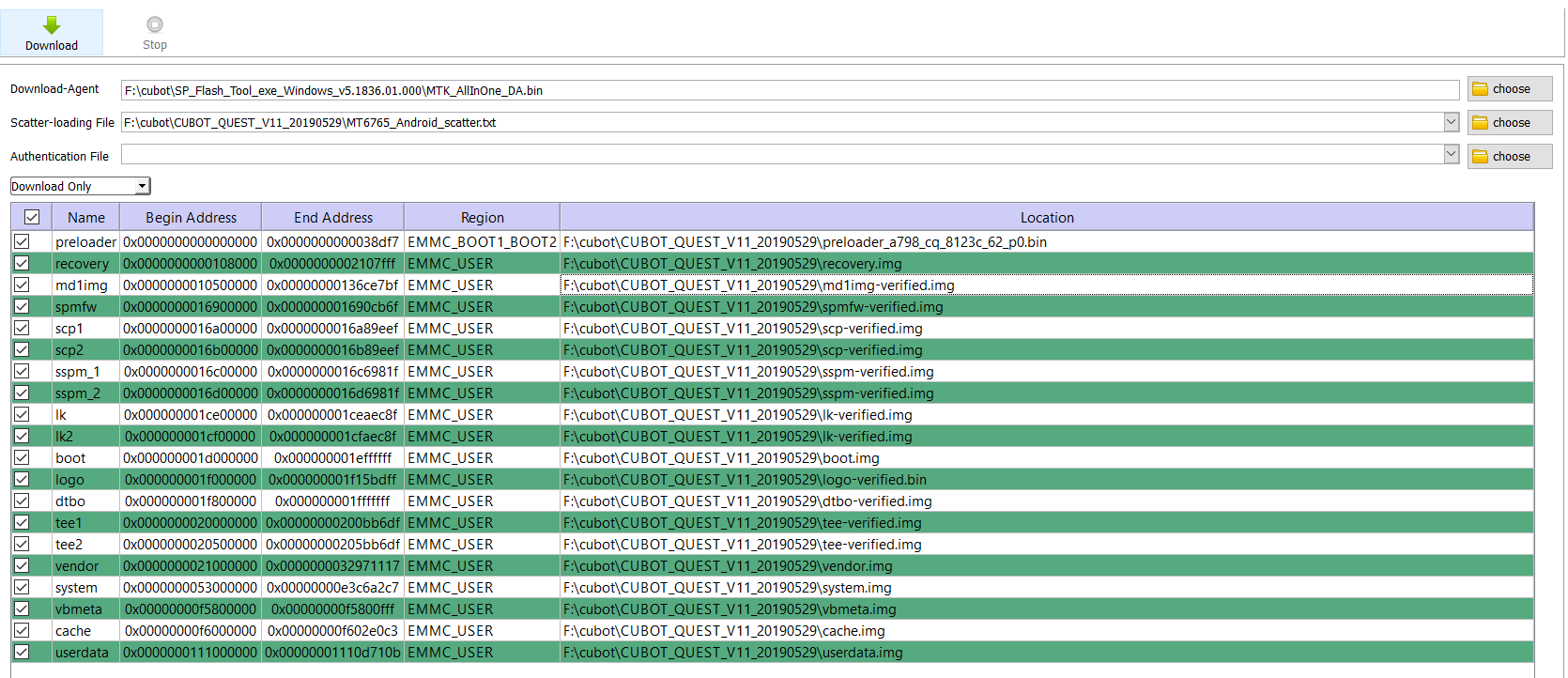The height and width of the screenshot is (678, 1568).
Task: Uncheck the logo partition checkbox
Action: (22, 479)
